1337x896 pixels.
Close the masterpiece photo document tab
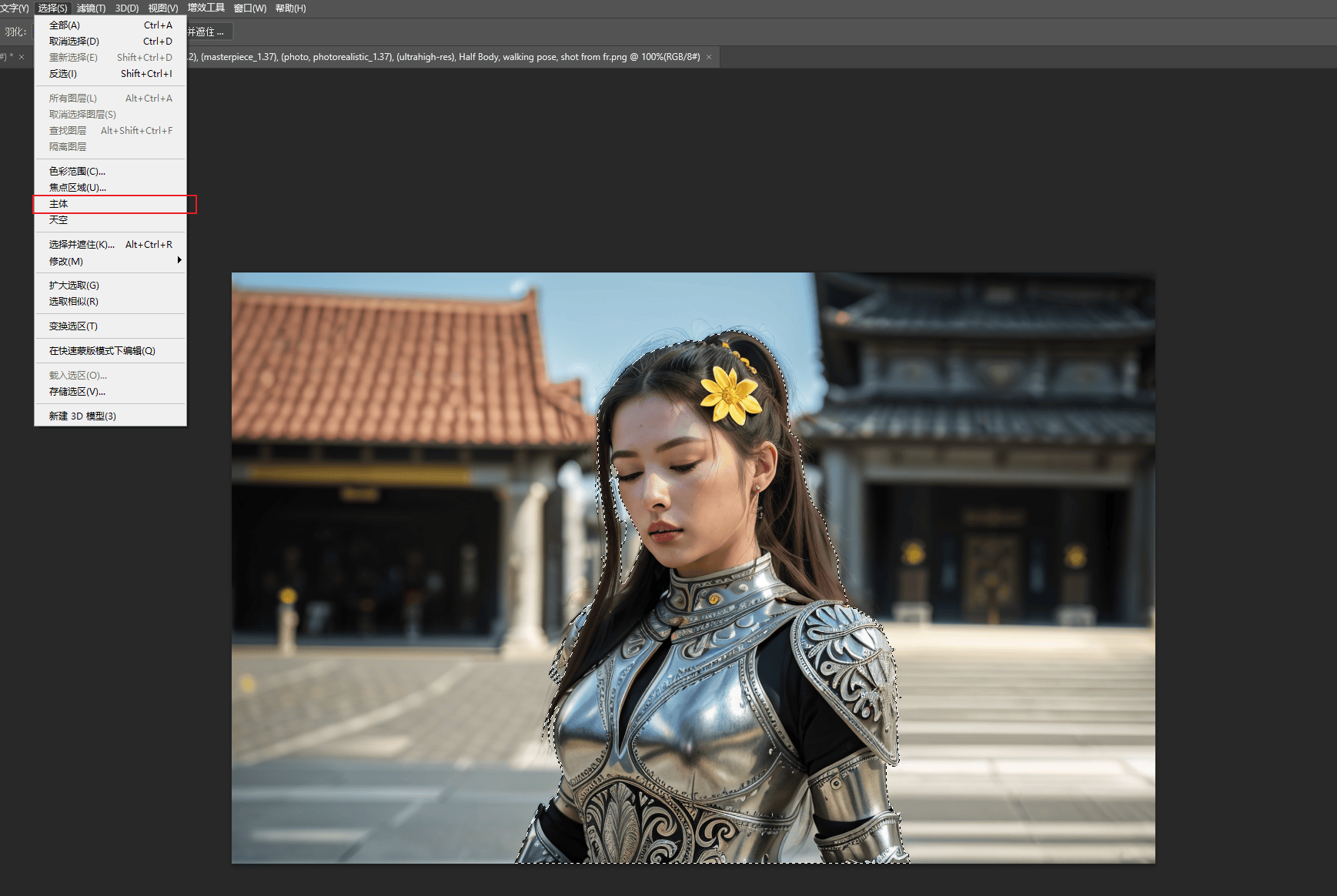[709, 57]
